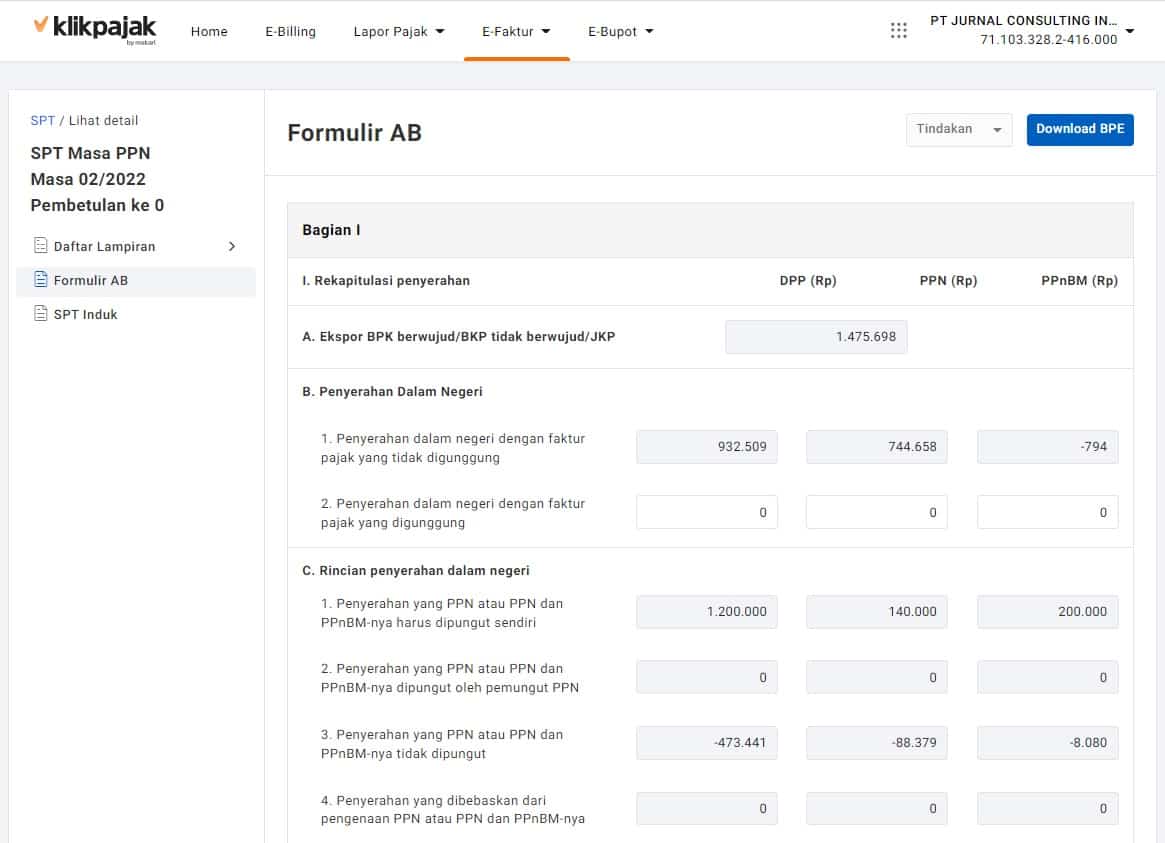Click the Ekspor BPK berwujud DPP field
The image size is (1165, 843).
pos(816,337)
